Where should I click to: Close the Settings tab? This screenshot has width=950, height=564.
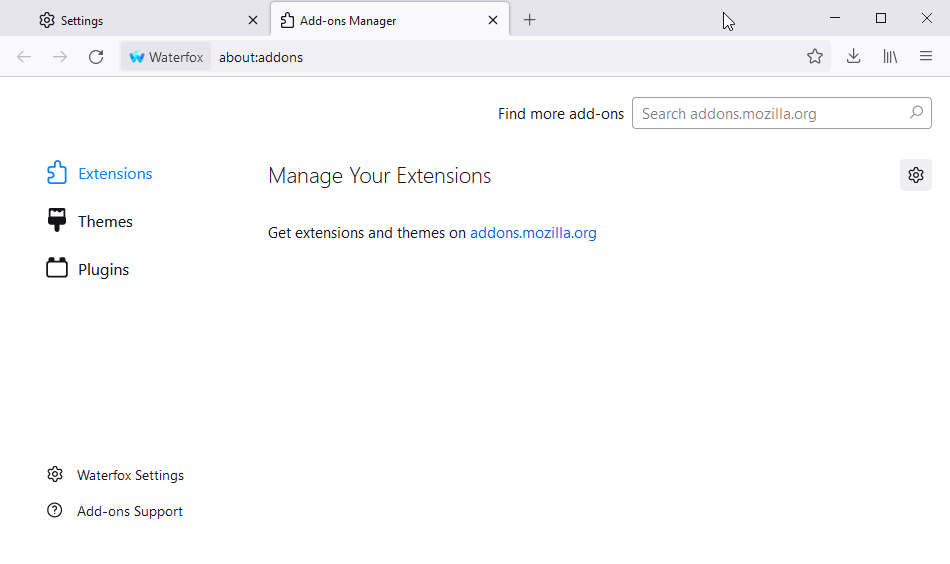253,20
